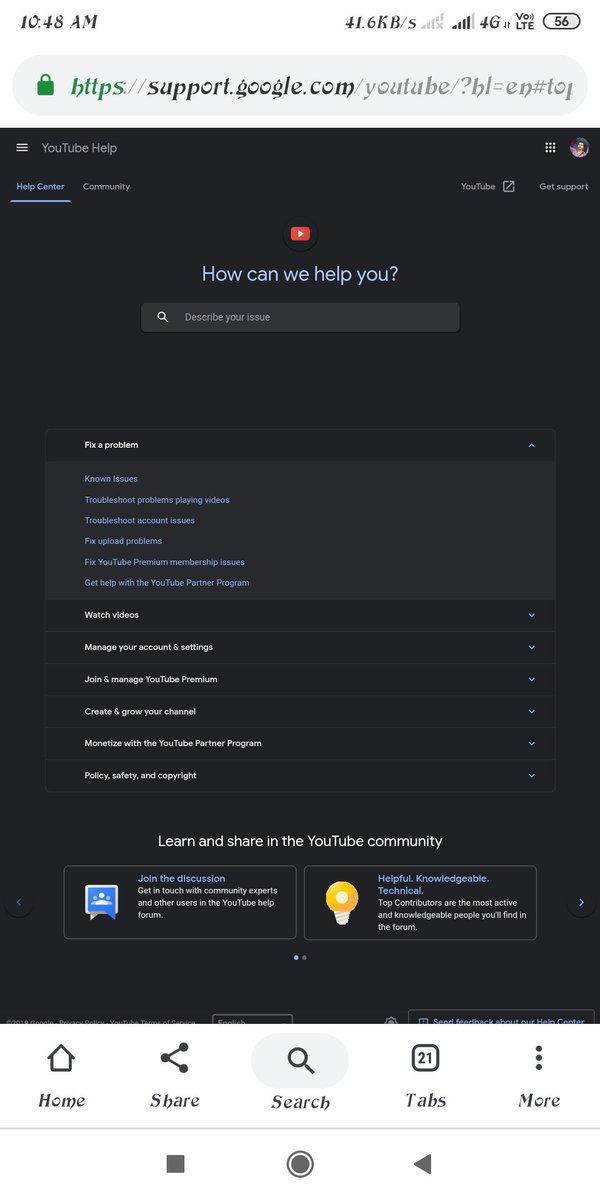The image size is (600, 1200).
Task: Open Get help with the YouTube Partner Program
Action: 167,583
